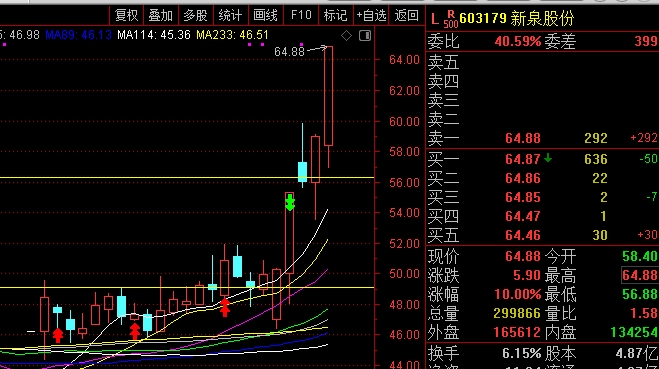This screenshot has width=659, height=369.
Task: Click the 外盘 value 165612
Action: (x=517, y=332)
